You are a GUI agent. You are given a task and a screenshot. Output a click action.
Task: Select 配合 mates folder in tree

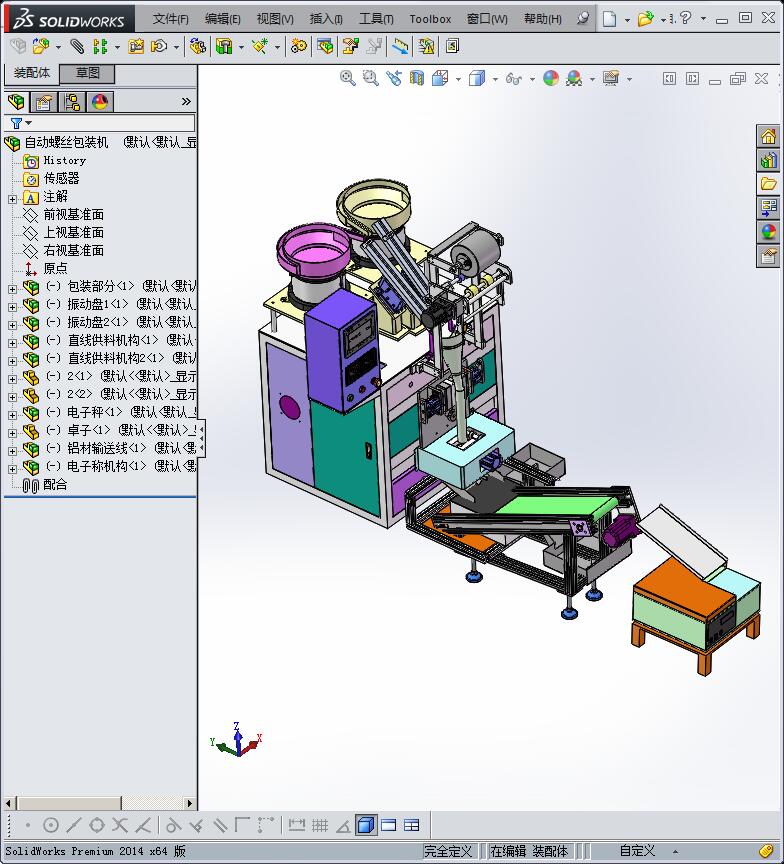[55, 484]
